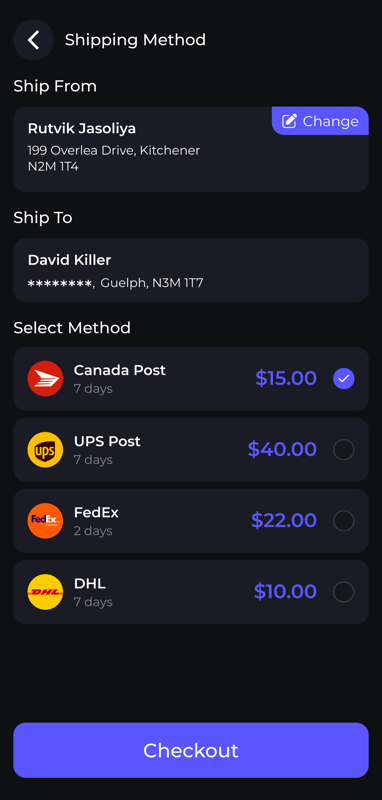Click the $40.00 UPS Post price

point(283,449)
